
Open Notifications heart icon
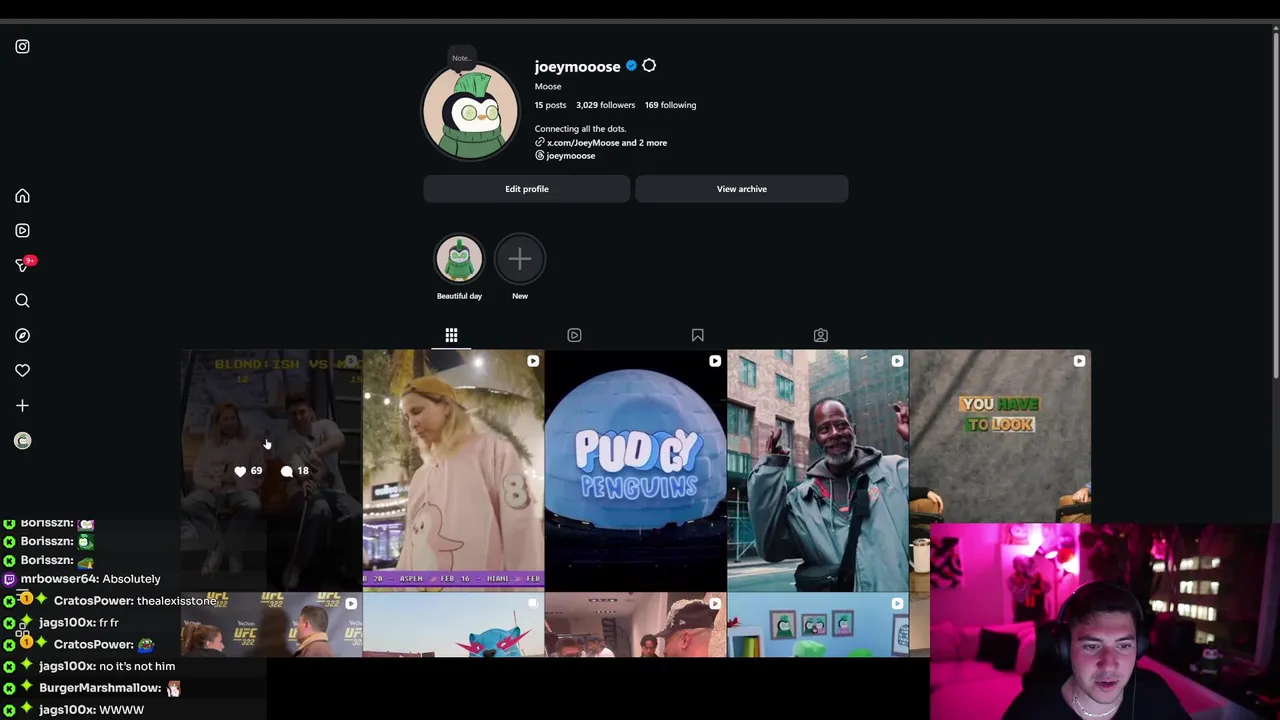click(22, 370)
